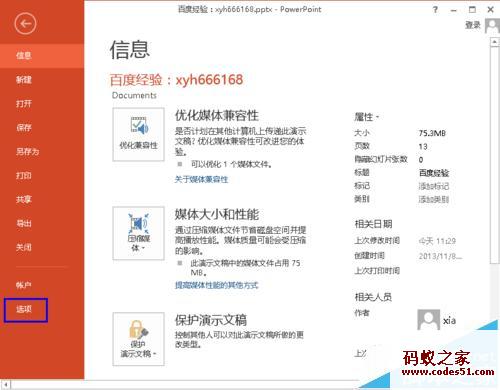Click the page count value 13

point(423,146)
